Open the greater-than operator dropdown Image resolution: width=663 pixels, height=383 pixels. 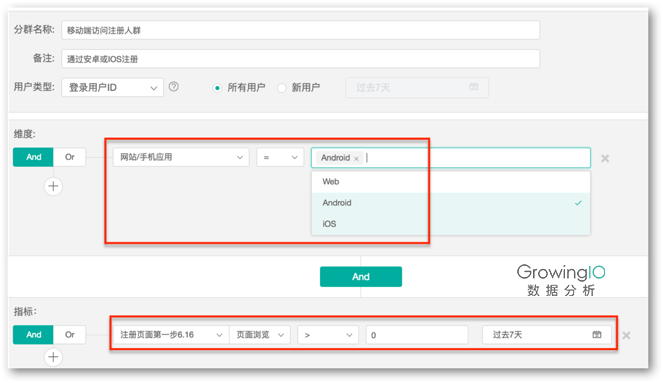click(x=328, y=335)
